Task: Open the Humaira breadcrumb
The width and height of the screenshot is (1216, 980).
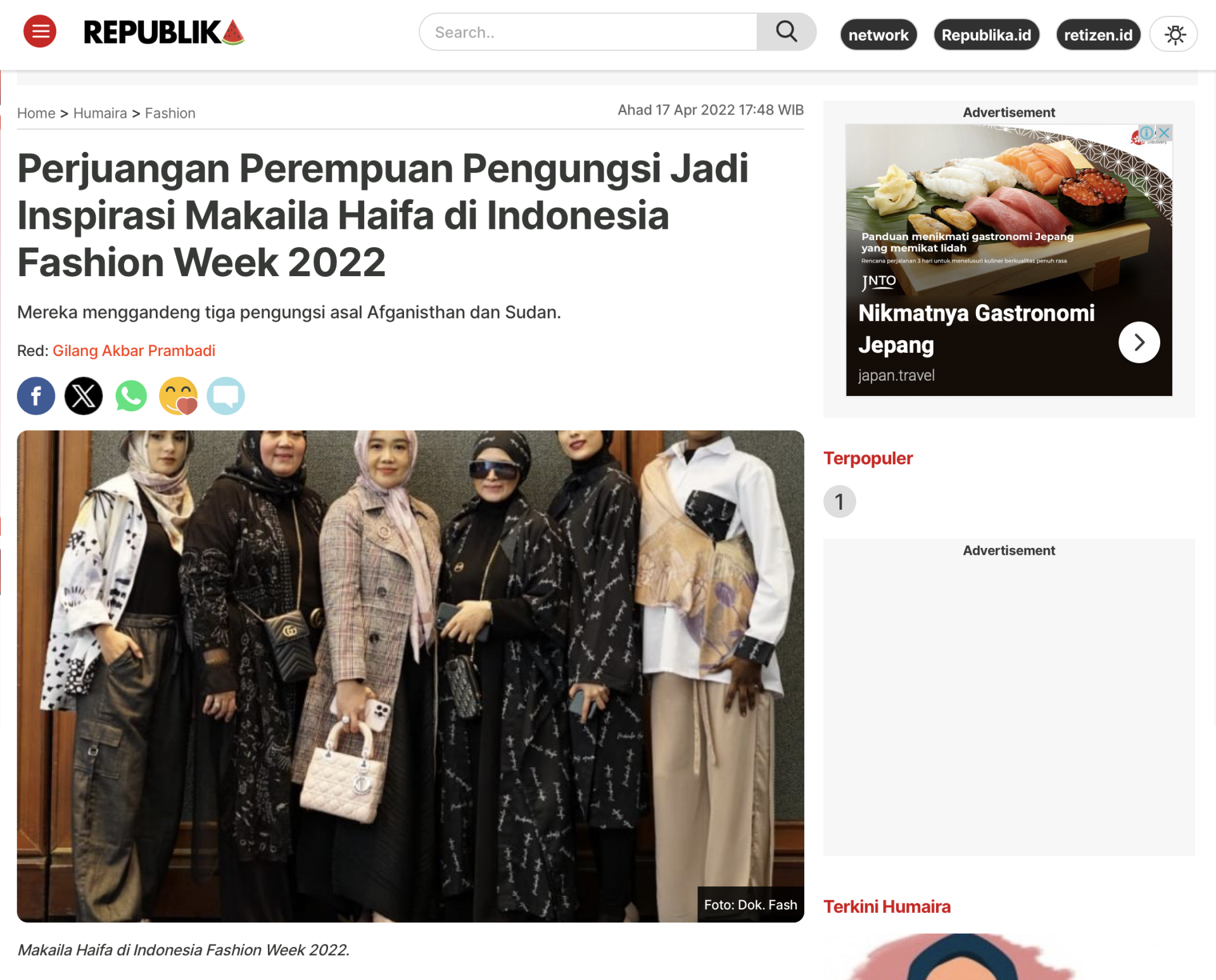Action: (100, 113)
